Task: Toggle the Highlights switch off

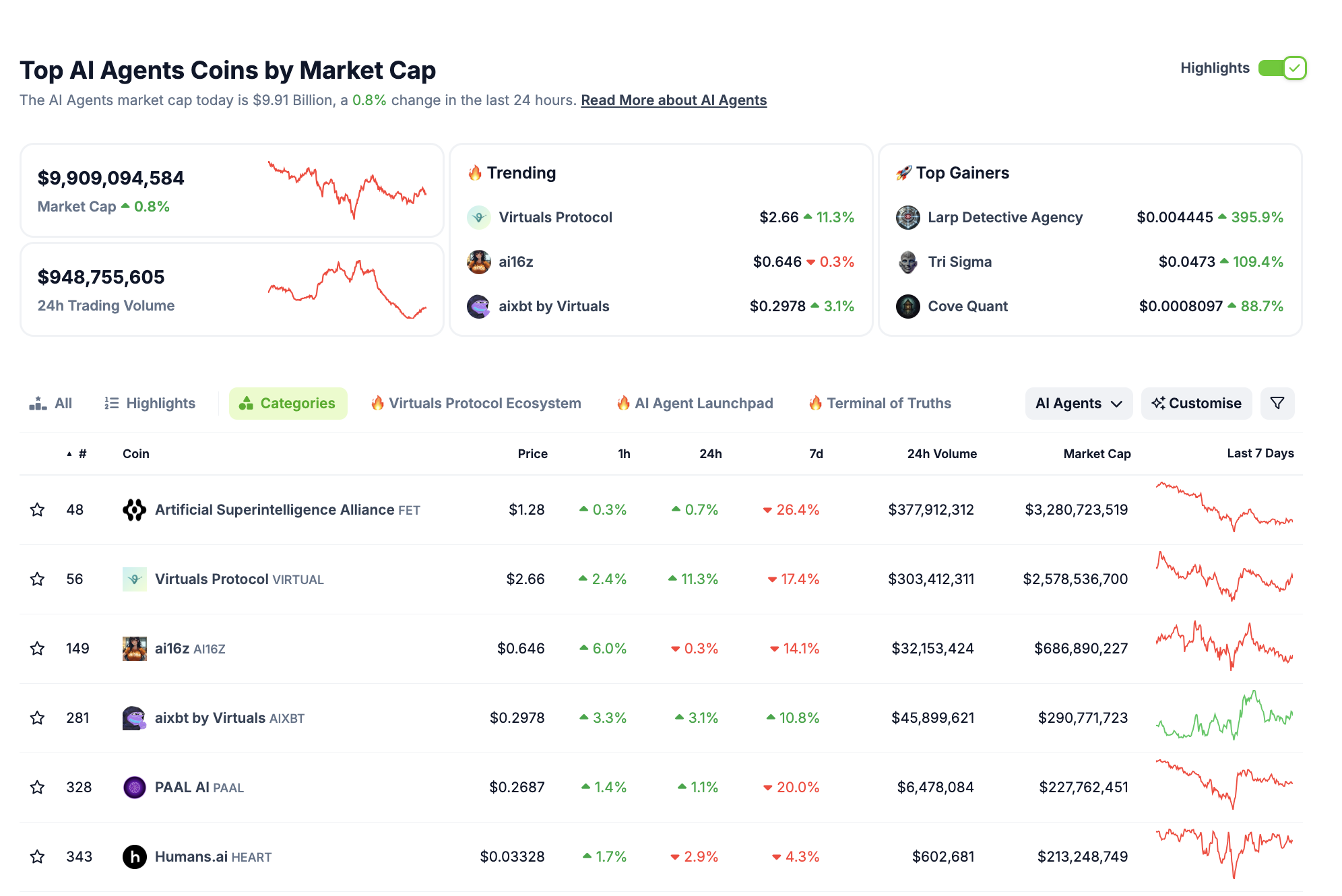Action: 1282,68
